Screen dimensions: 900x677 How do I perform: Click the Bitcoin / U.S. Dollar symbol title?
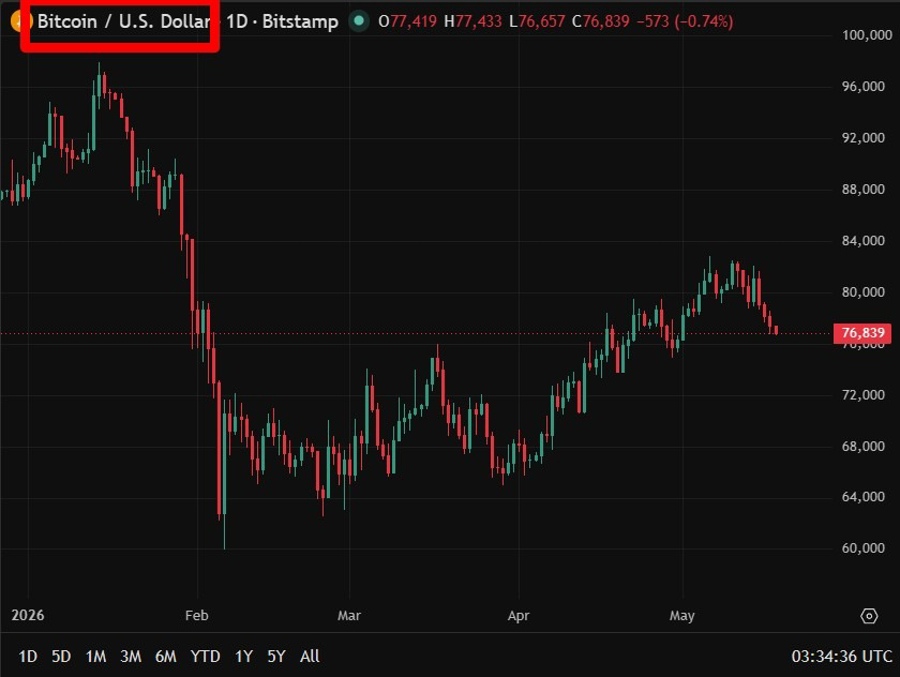pos(124,22)
